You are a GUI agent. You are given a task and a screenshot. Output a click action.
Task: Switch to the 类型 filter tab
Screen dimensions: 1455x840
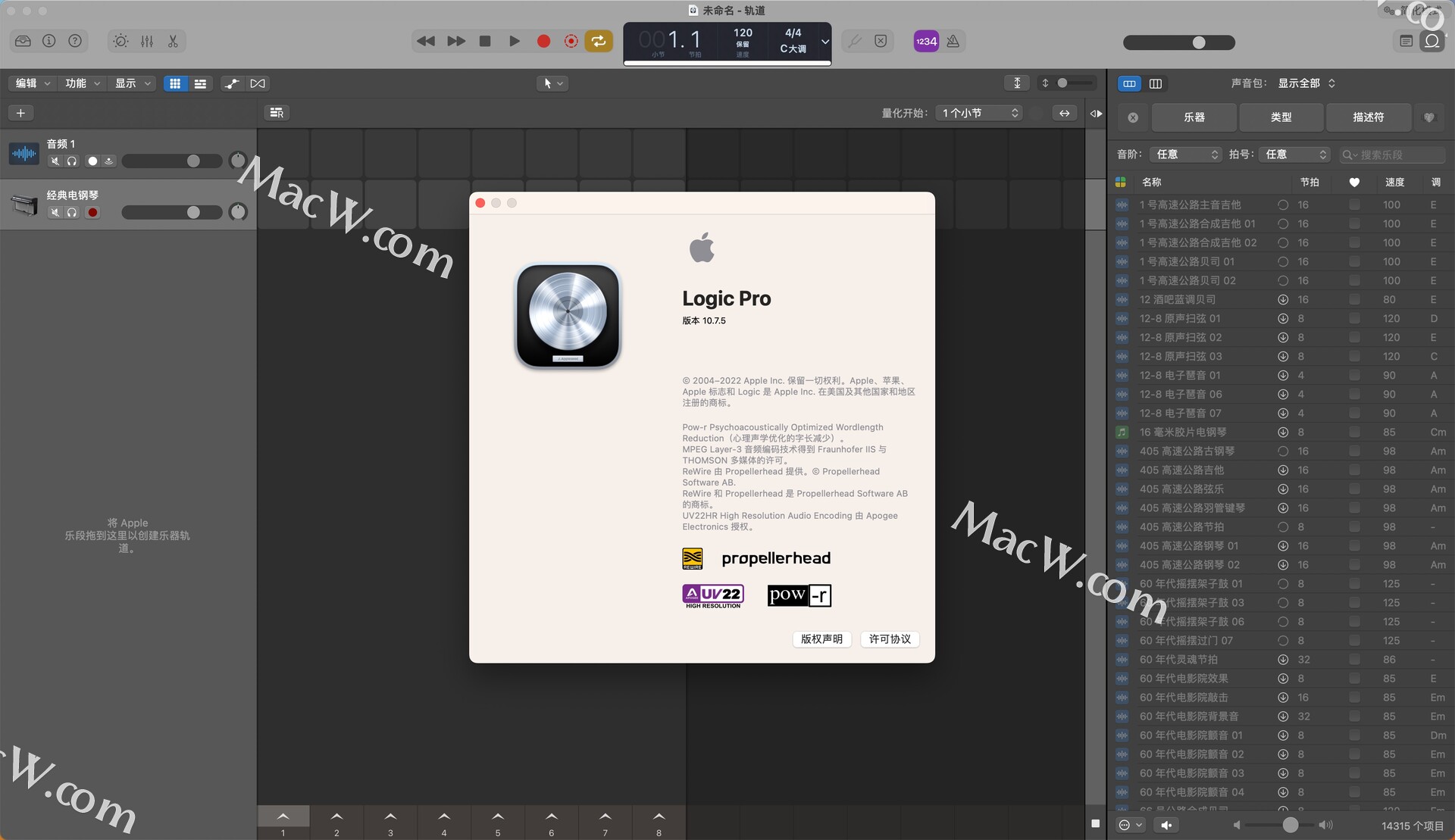click(1281, 117)
